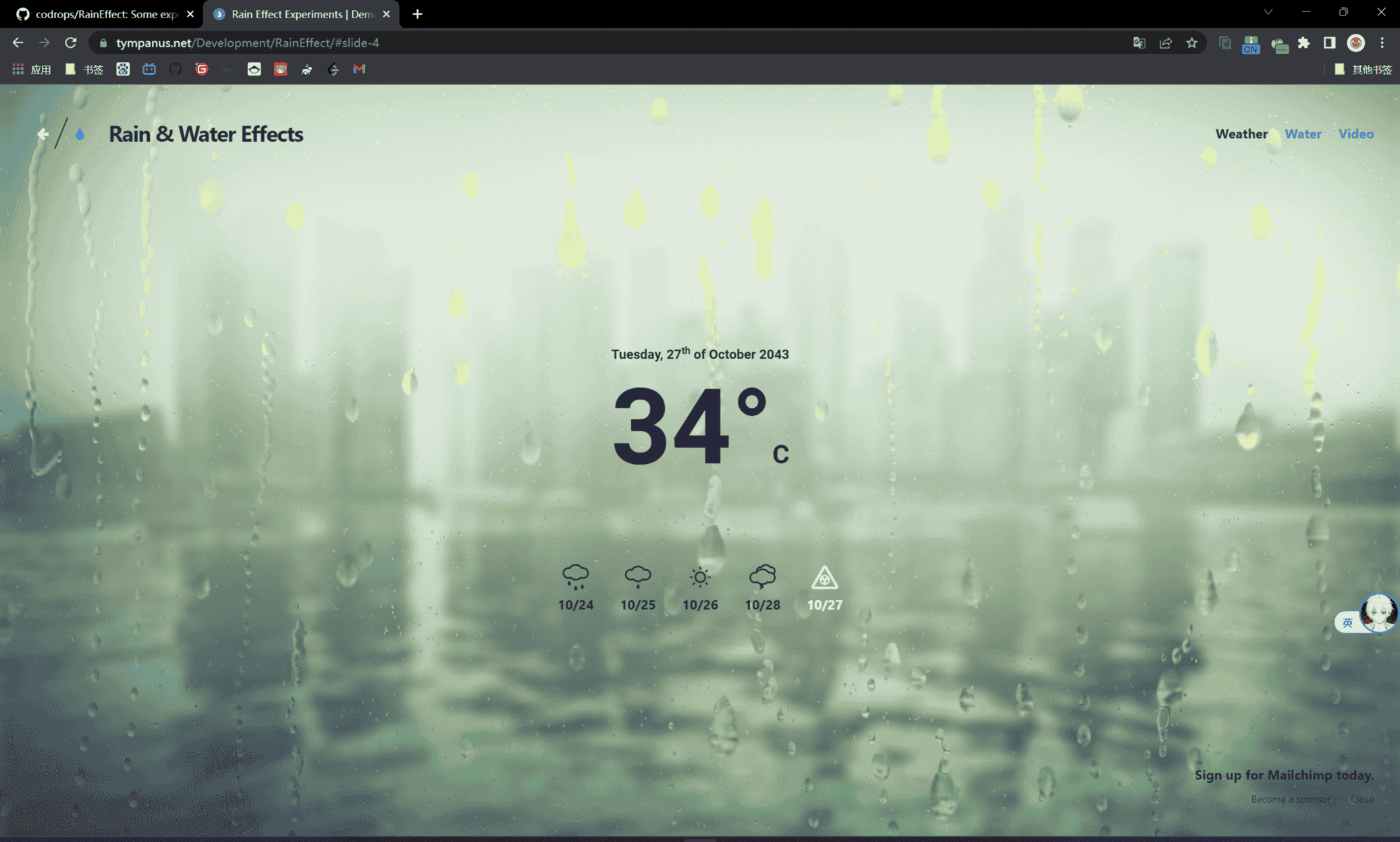The height and width of the screenshot is (842, 1400).
Task: Open Chrome three-dot menu
Action: pyautogui.click(x=1382, y=43)
